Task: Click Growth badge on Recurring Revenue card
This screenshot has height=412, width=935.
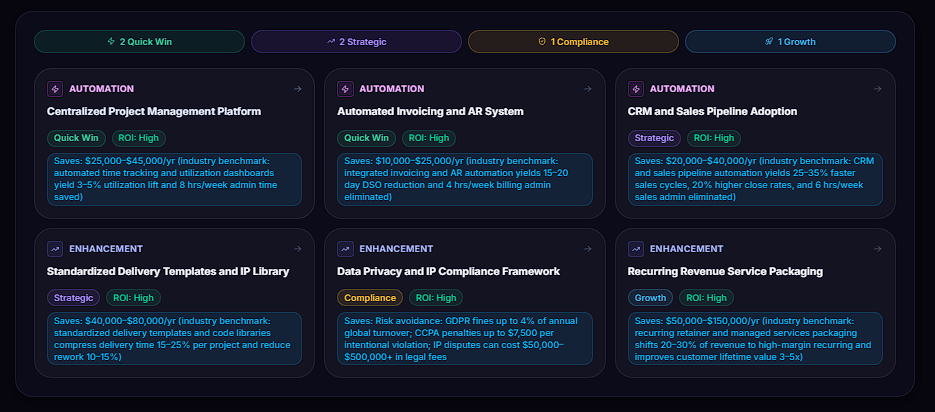Action: point(650,298)
